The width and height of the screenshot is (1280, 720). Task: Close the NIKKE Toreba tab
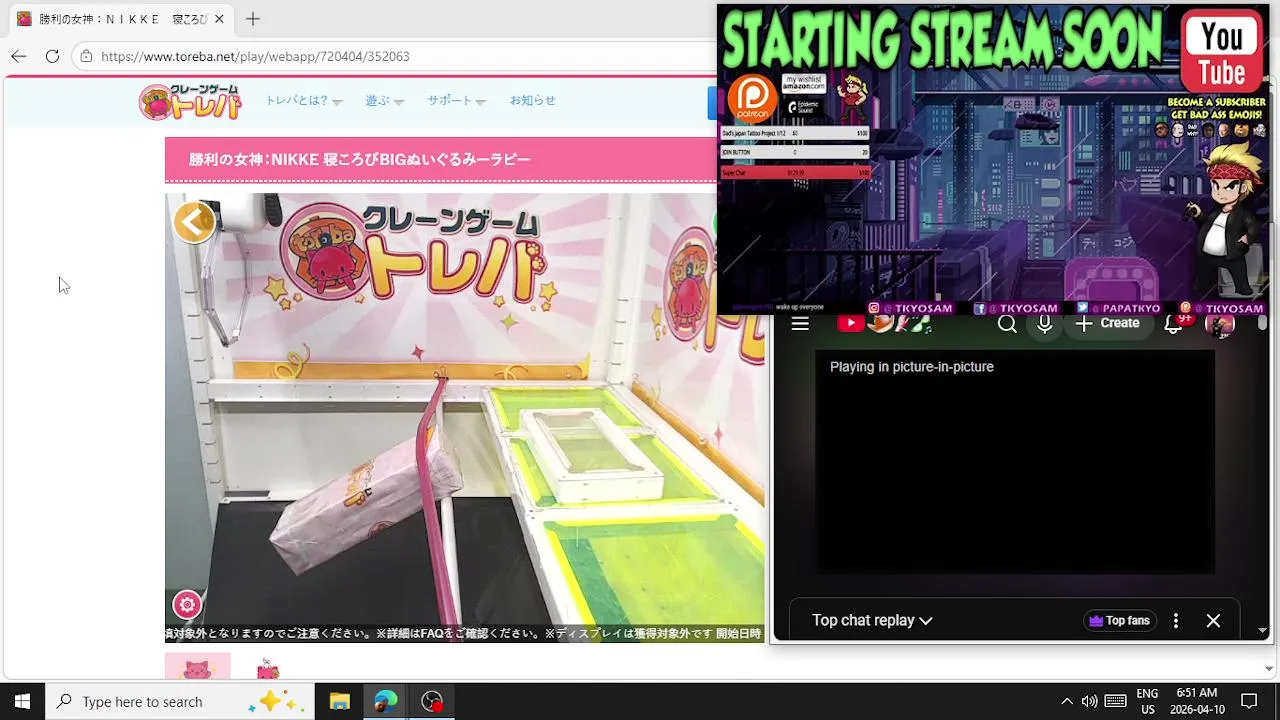[219, 19]
